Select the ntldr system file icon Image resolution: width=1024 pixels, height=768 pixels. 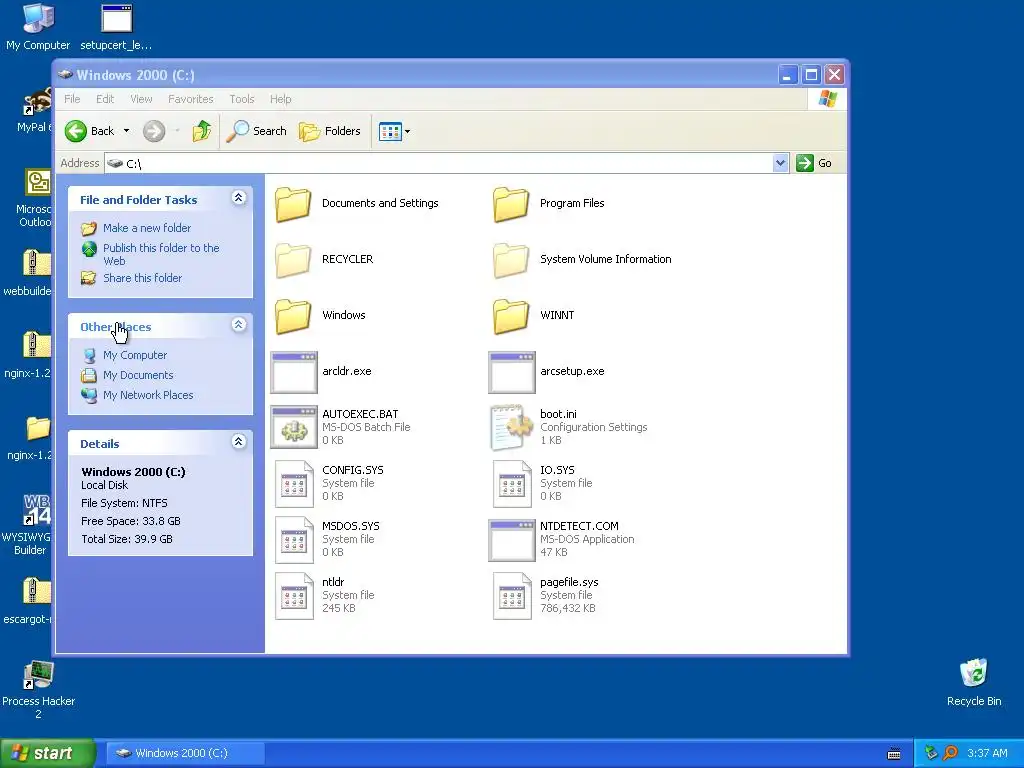(x=294, y=596)
